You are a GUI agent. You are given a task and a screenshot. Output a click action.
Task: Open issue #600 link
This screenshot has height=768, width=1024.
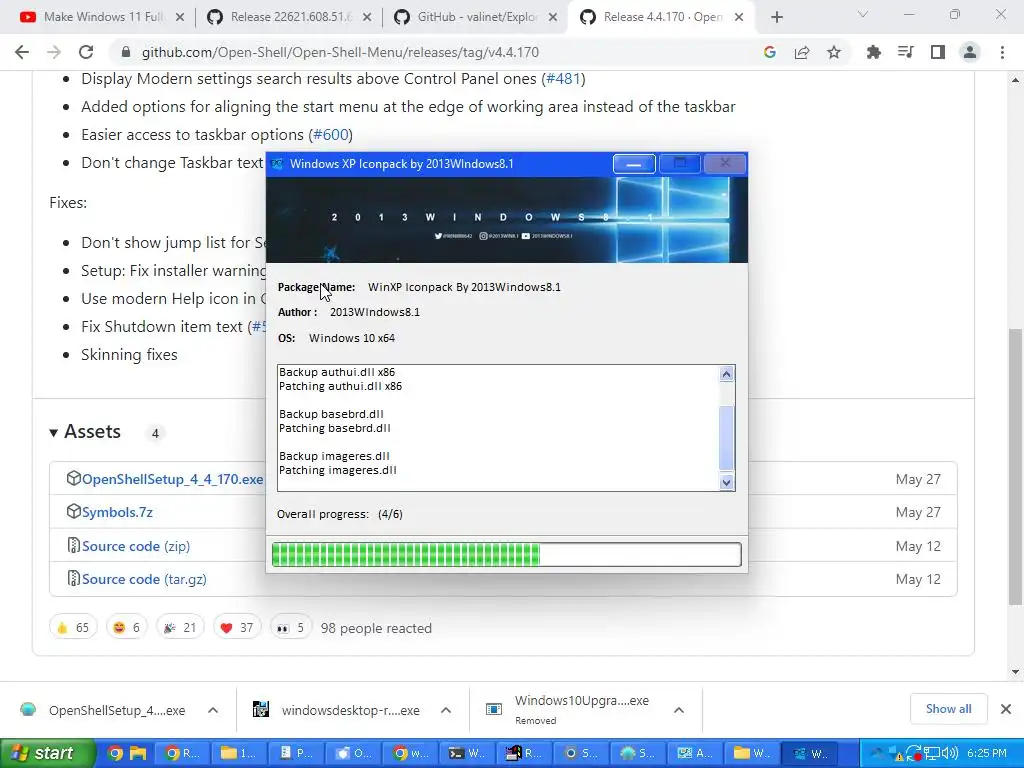point(330,135)
